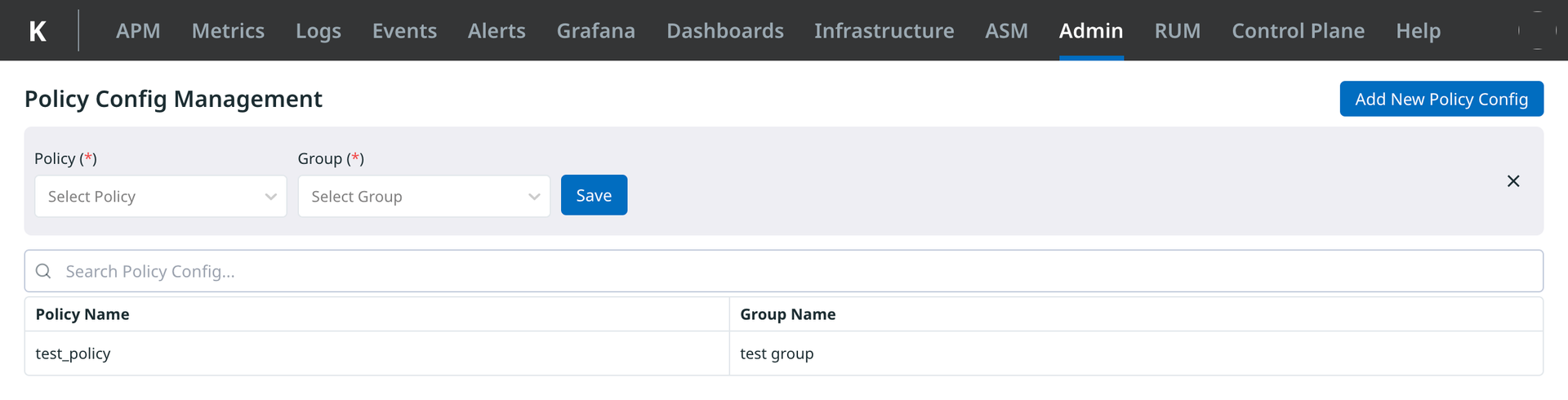Select the Infrastructure nav item
The width and height of the screenshot is (1568, 400).
click(884, 31)
